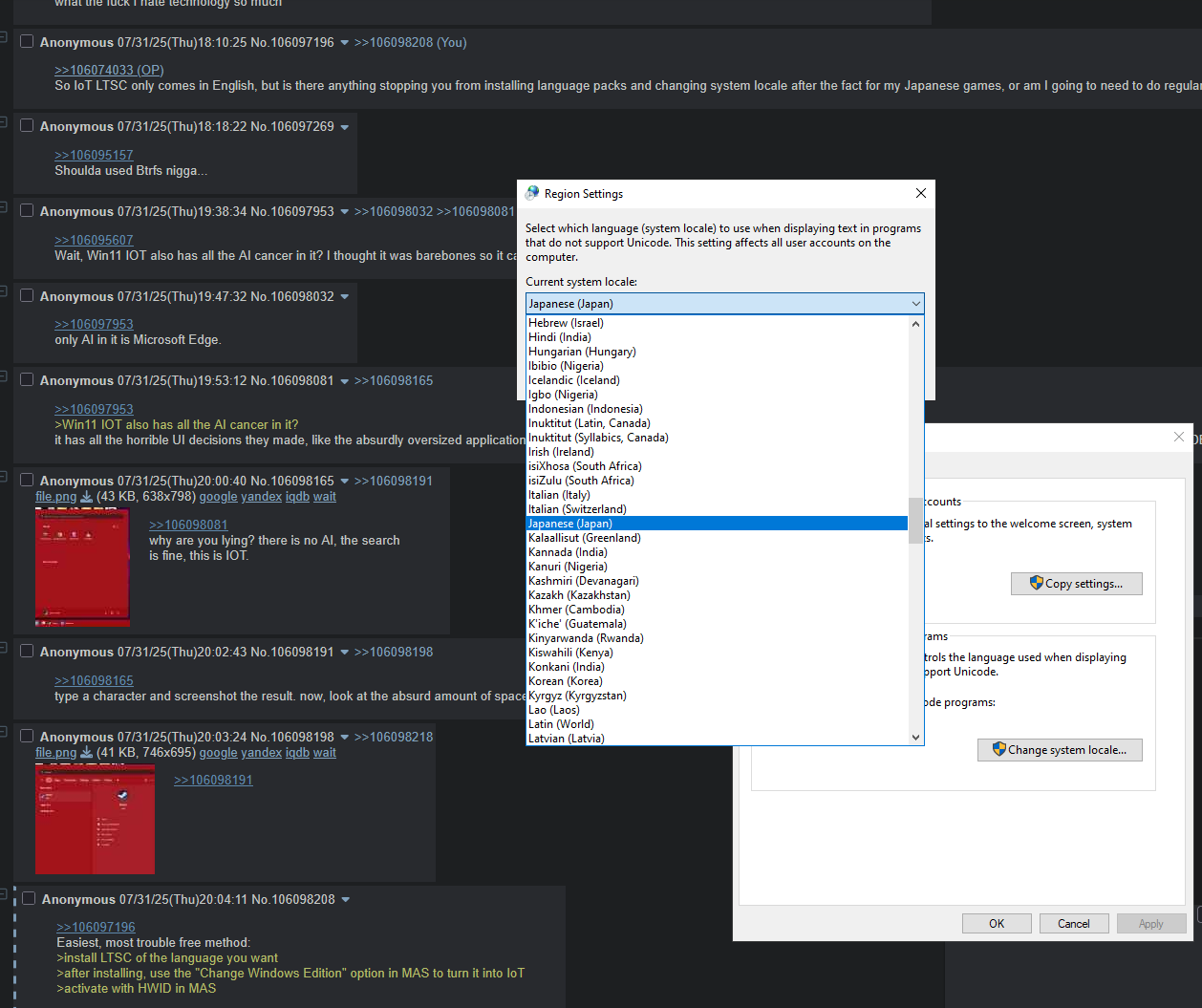Tick the checkbox on post No.106098198
This screenshot has width=1202, height=1008.
tap(27, 736)
